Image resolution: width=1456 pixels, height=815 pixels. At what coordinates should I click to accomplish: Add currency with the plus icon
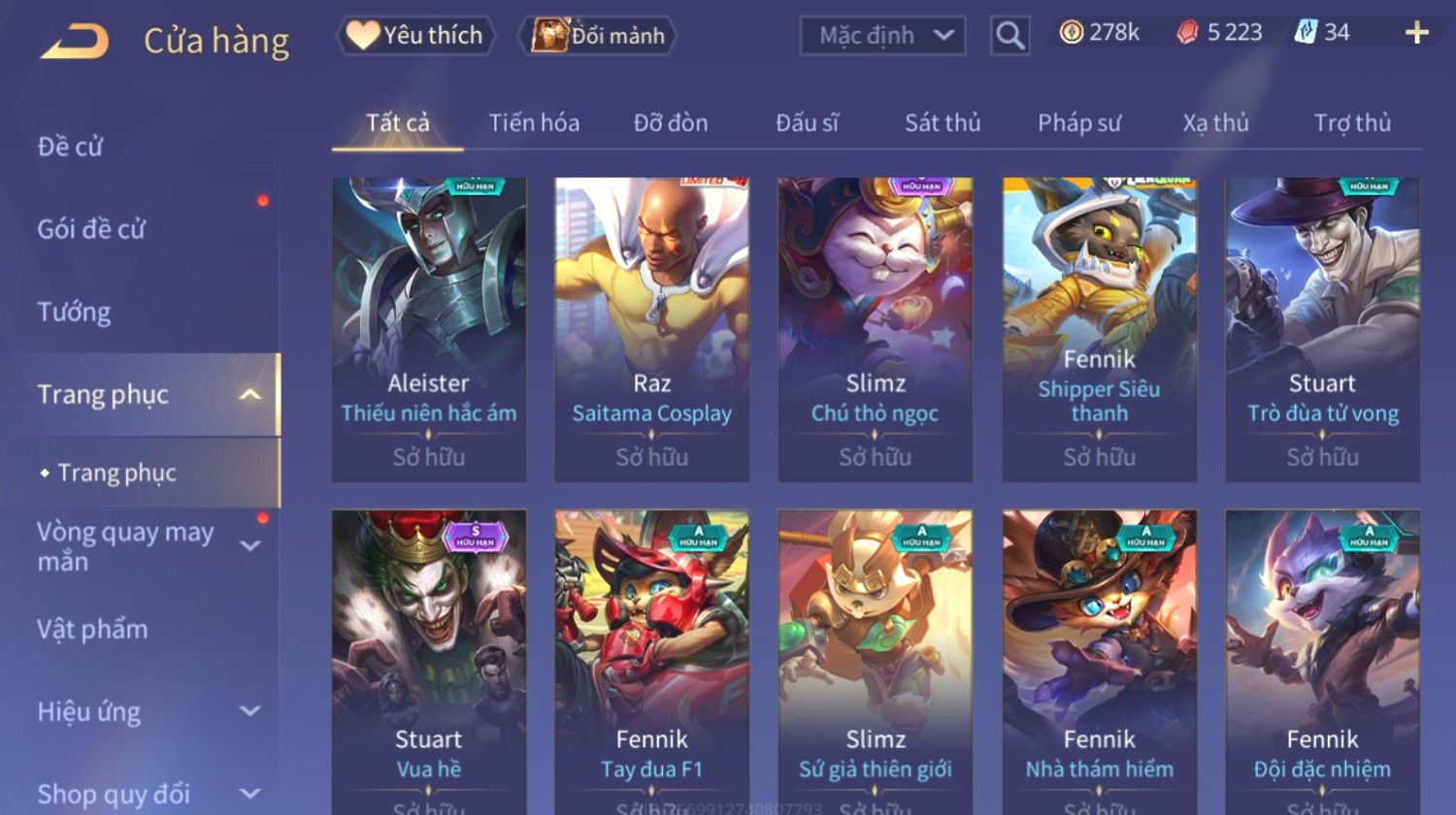(x=1416, y=33)
